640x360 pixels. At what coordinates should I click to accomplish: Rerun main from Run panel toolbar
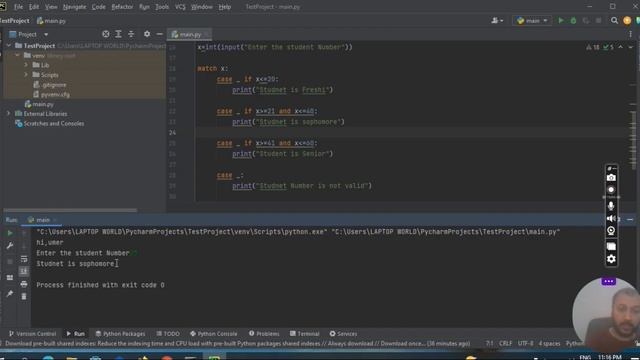pos(10,233)
